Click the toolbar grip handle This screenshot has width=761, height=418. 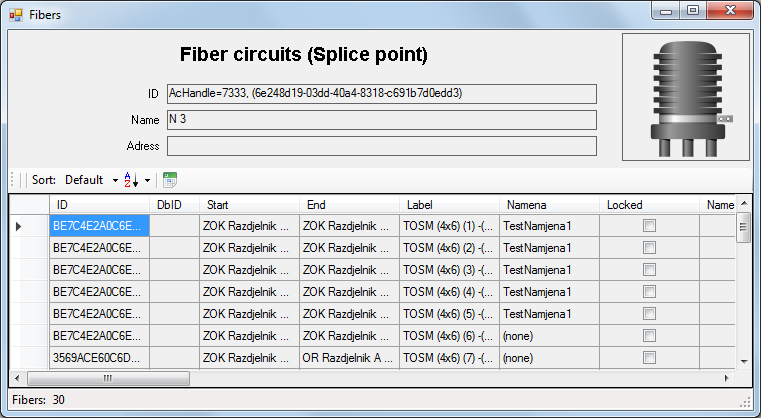coord(13,180)
